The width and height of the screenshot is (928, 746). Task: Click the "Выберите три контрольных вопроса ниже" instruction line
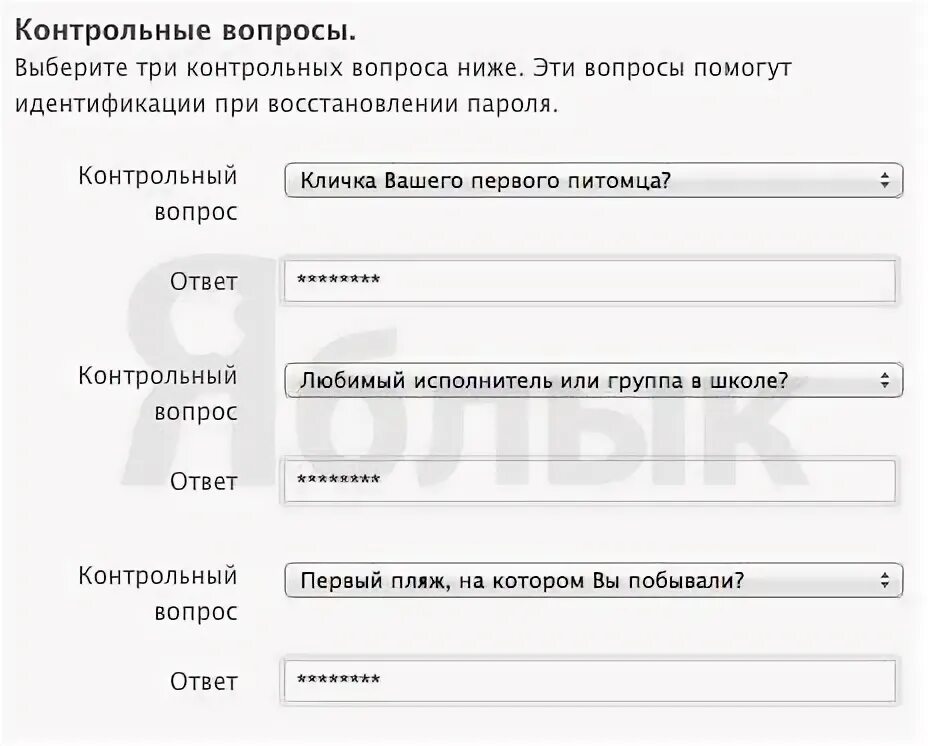tap(403, 69)
